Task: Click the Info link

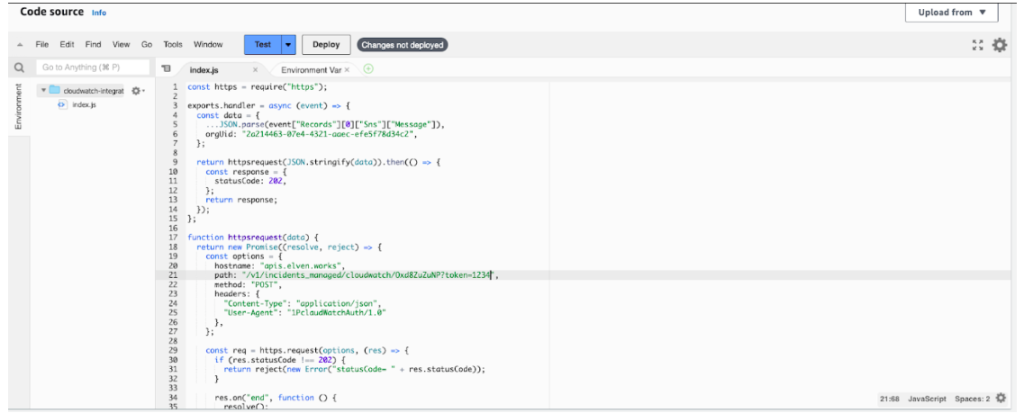Action: pyautogui.click(x=99, y=13)
